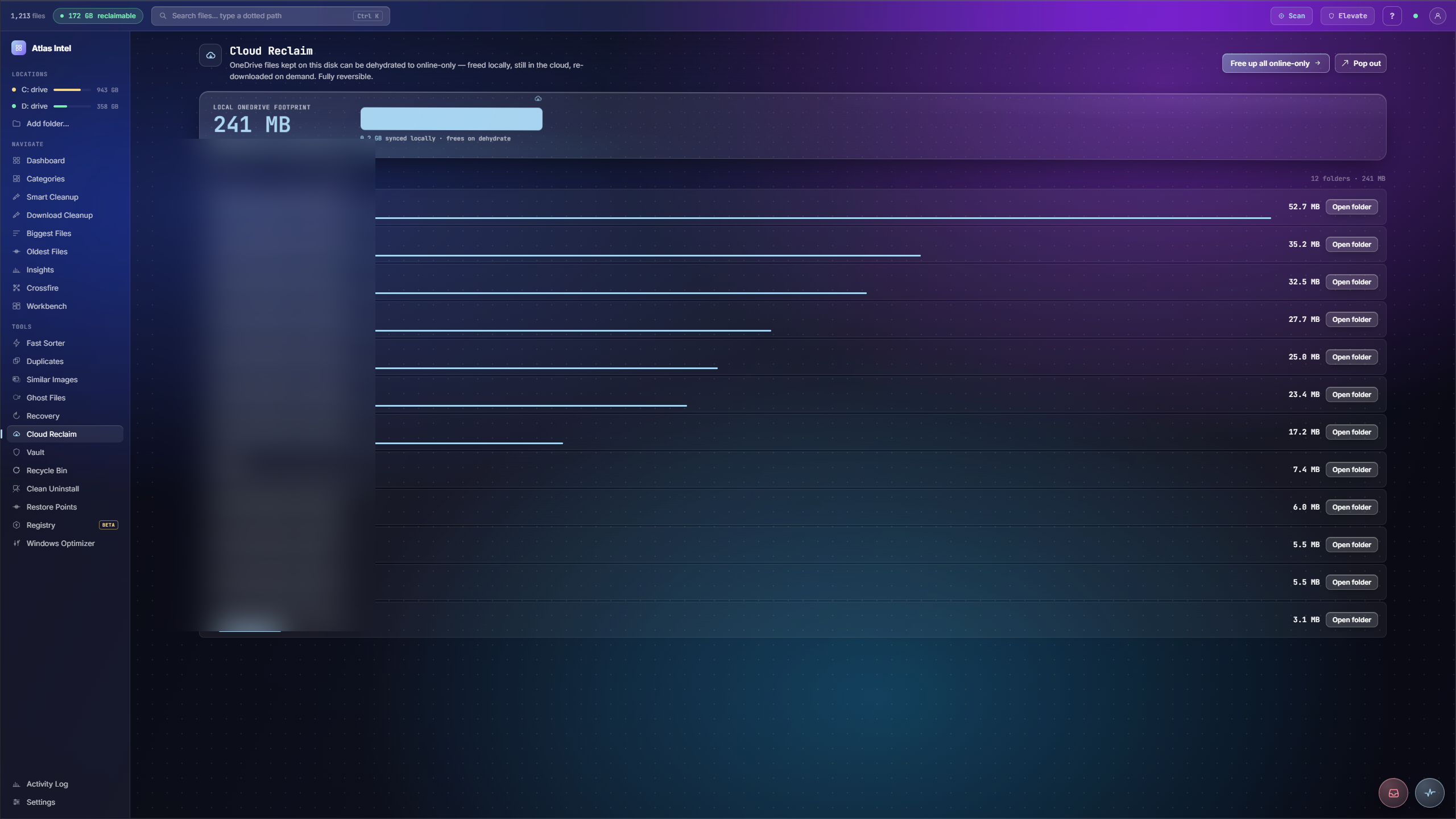Click the Clean Uninstall icon
The width and height of the screenshot is (1456, 819).
coord(16,489)
